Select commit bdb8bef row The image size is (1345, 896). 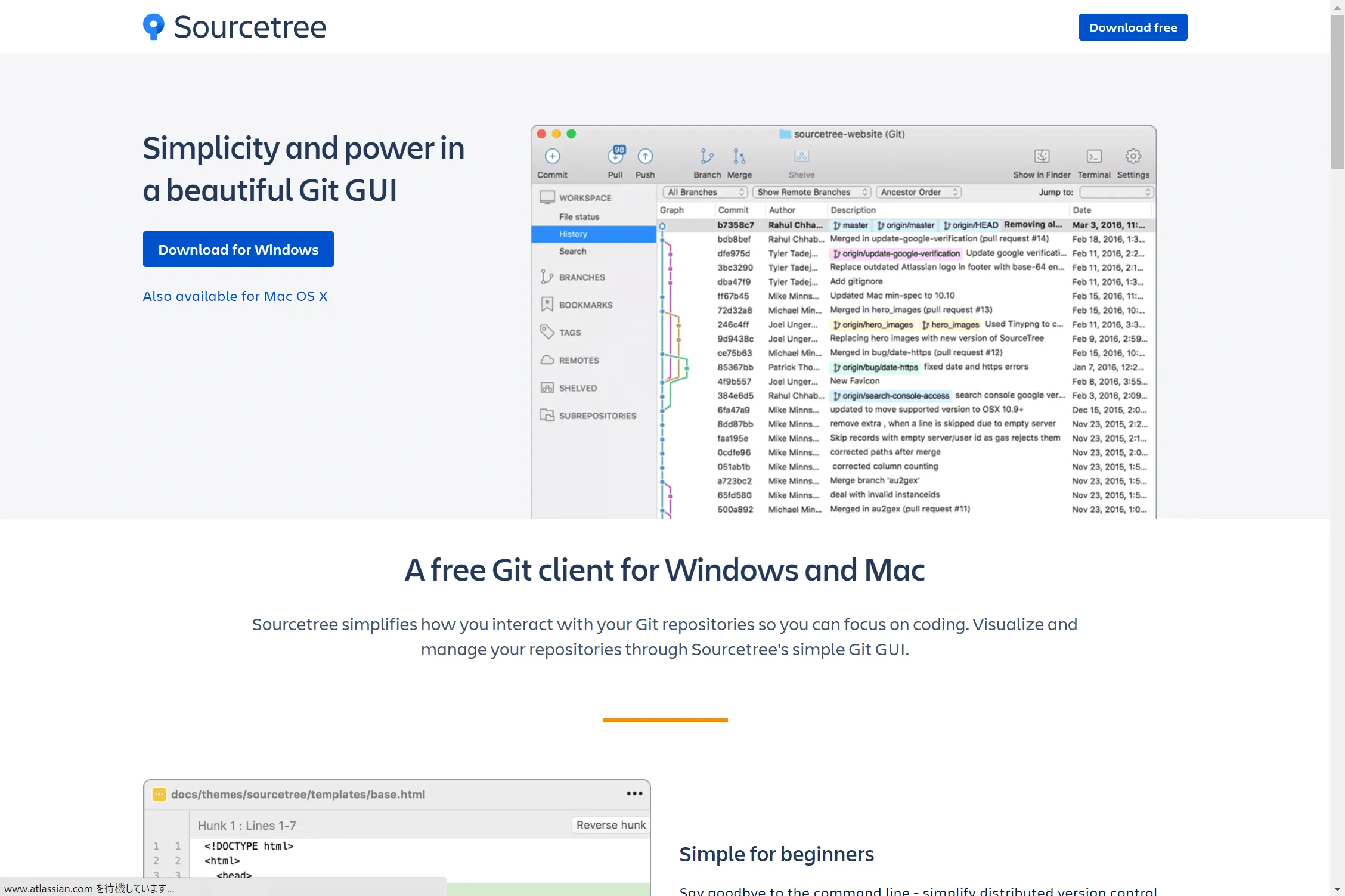click(906, 239)
